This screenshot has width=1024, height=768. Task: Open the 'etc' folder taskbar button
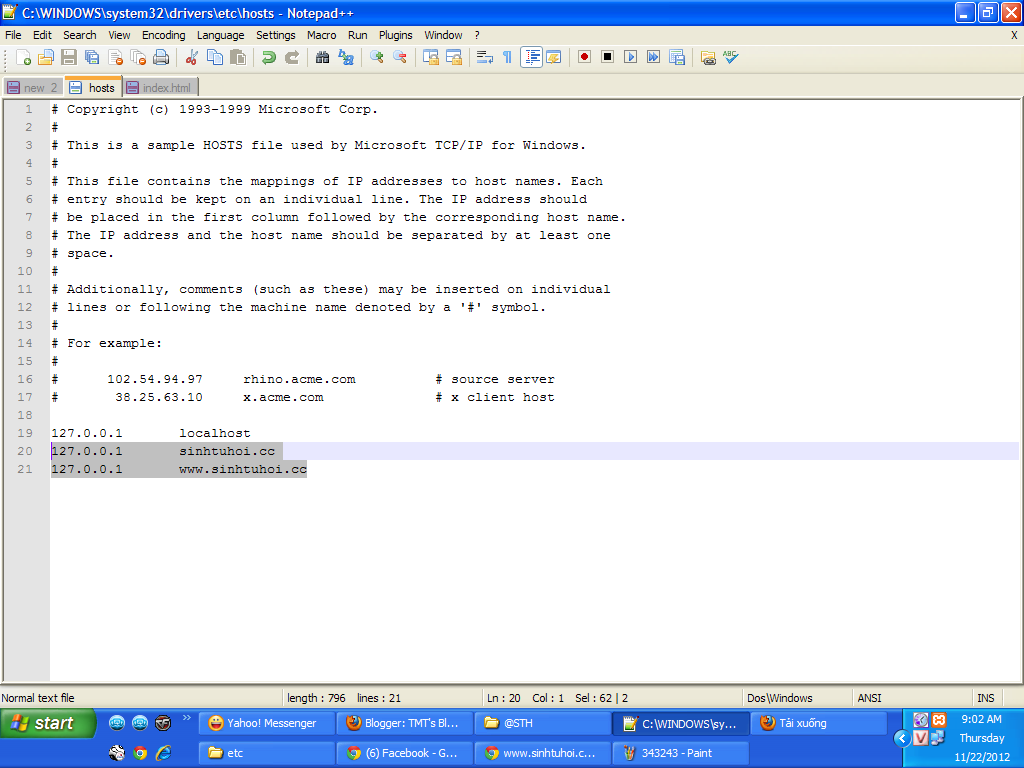coord(266,753)
